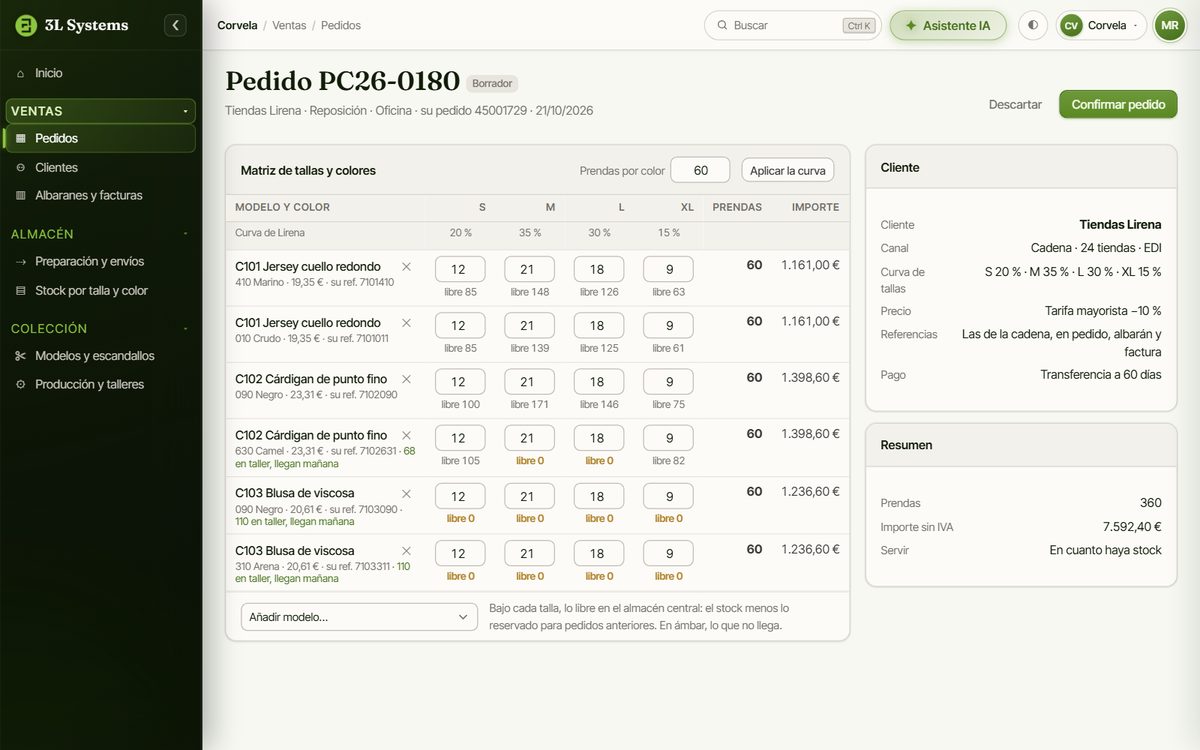The image size is (1200, 750).
Task: Click the Corvela breadcrumb link
Action: 237,25
